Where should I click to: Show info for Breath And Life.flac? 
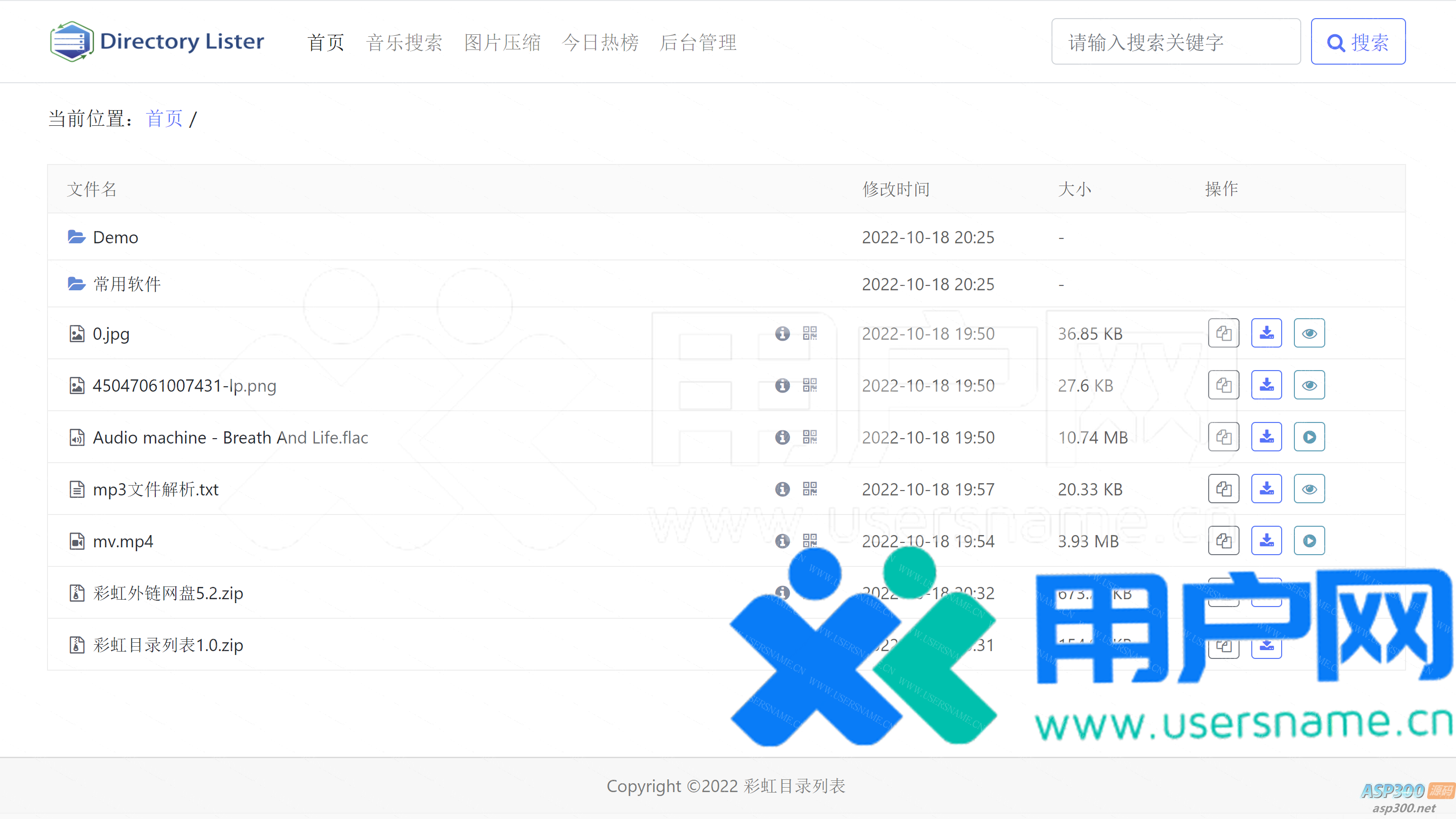coord(782,437)
